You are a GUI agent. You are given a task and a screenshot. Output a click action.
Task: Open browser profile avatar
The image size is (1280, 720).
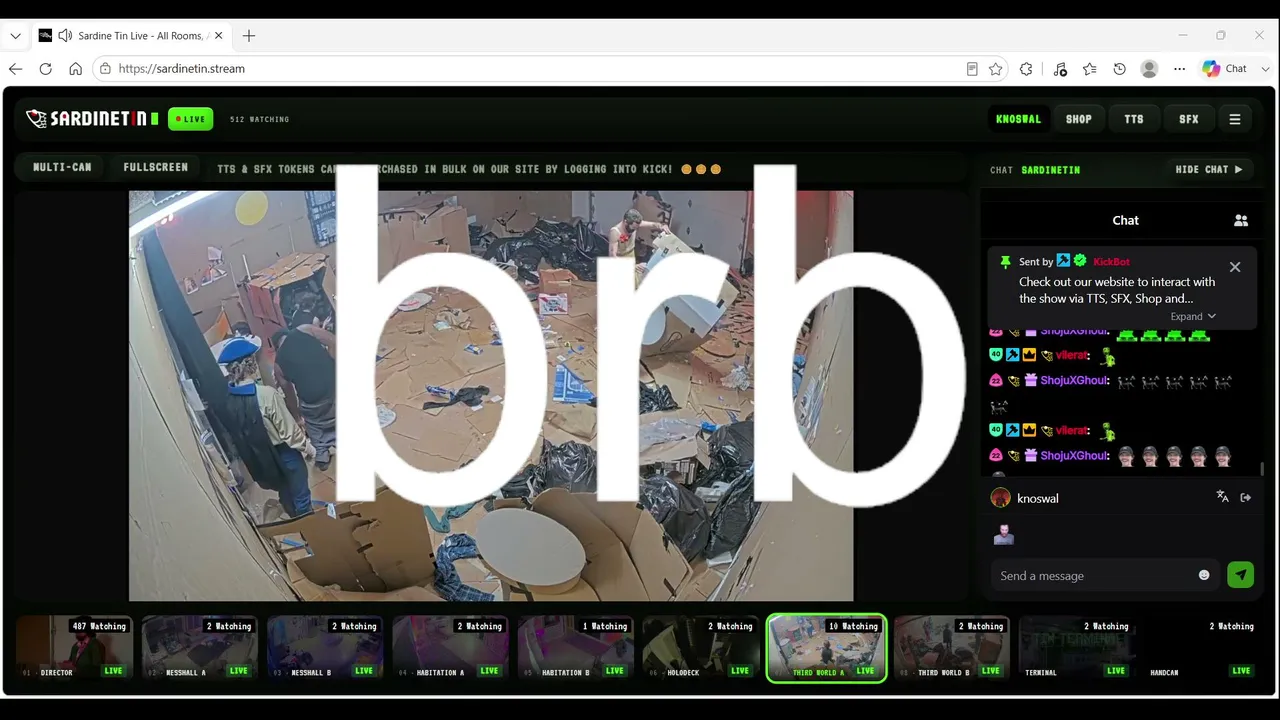tap(1149, 69)
